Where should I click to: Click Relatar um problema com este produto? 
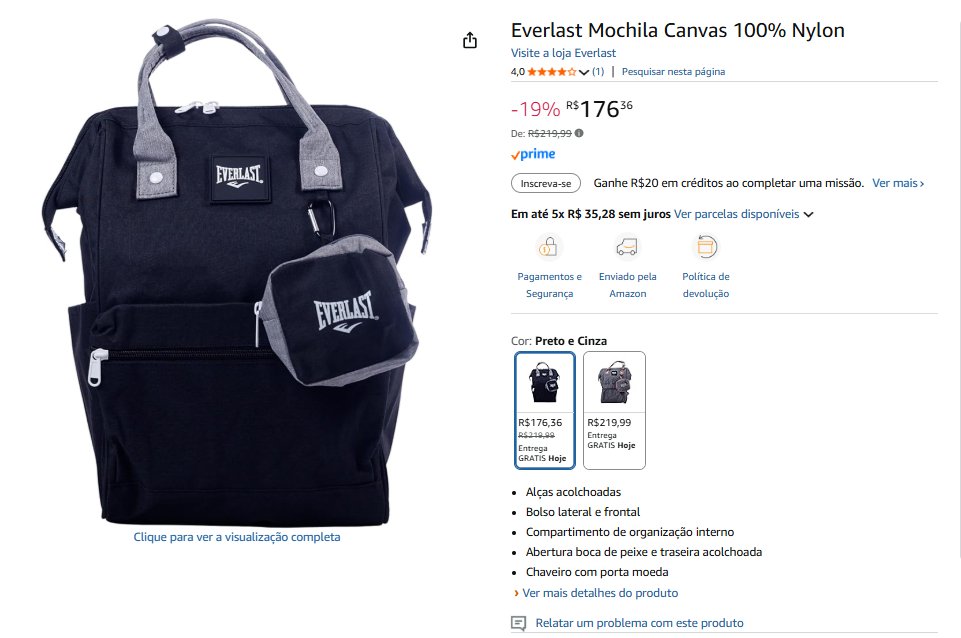coord(639,623)
